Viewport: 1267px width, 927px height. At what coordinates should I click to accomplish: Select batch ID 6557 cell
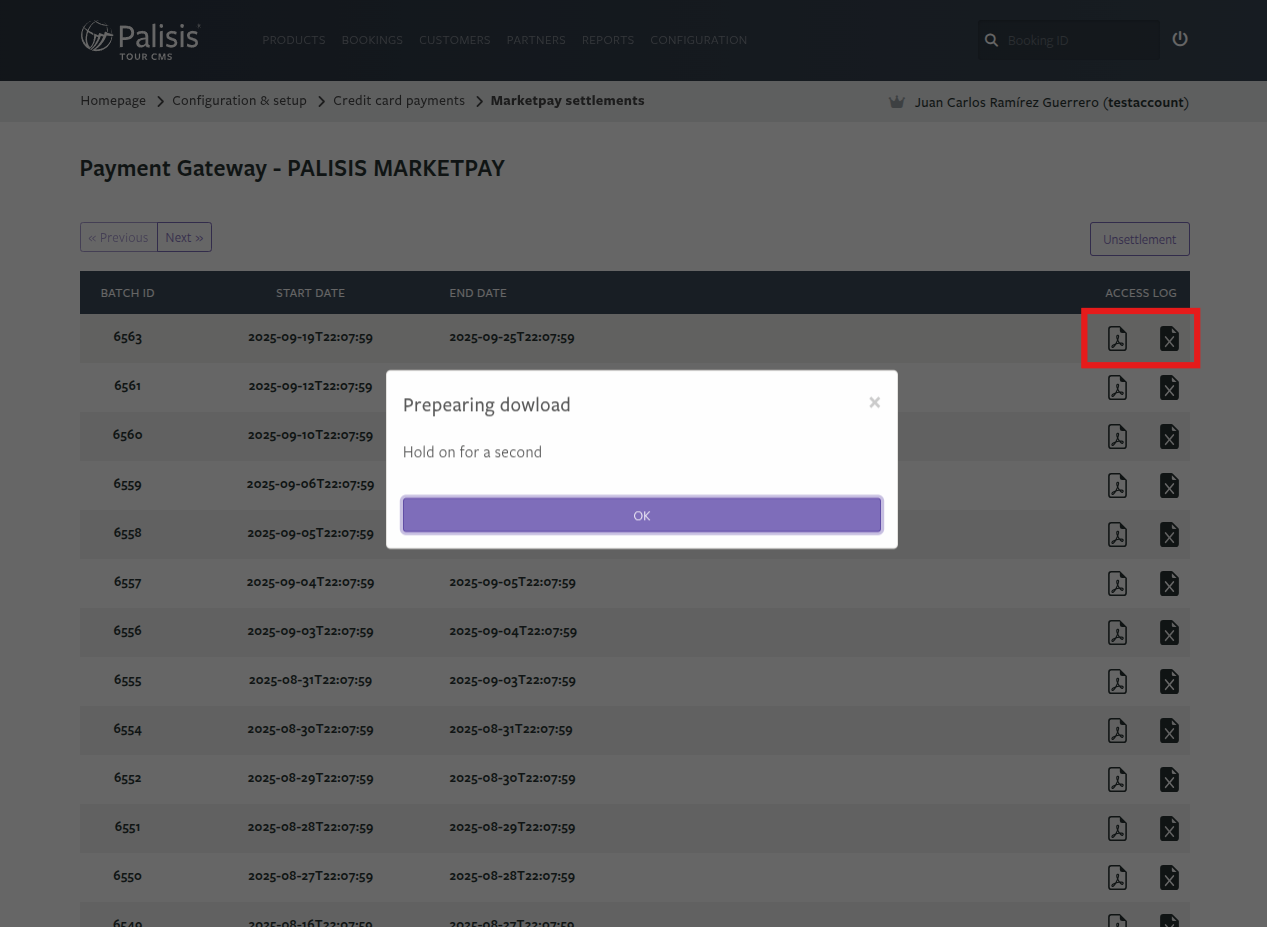(128, 582)
